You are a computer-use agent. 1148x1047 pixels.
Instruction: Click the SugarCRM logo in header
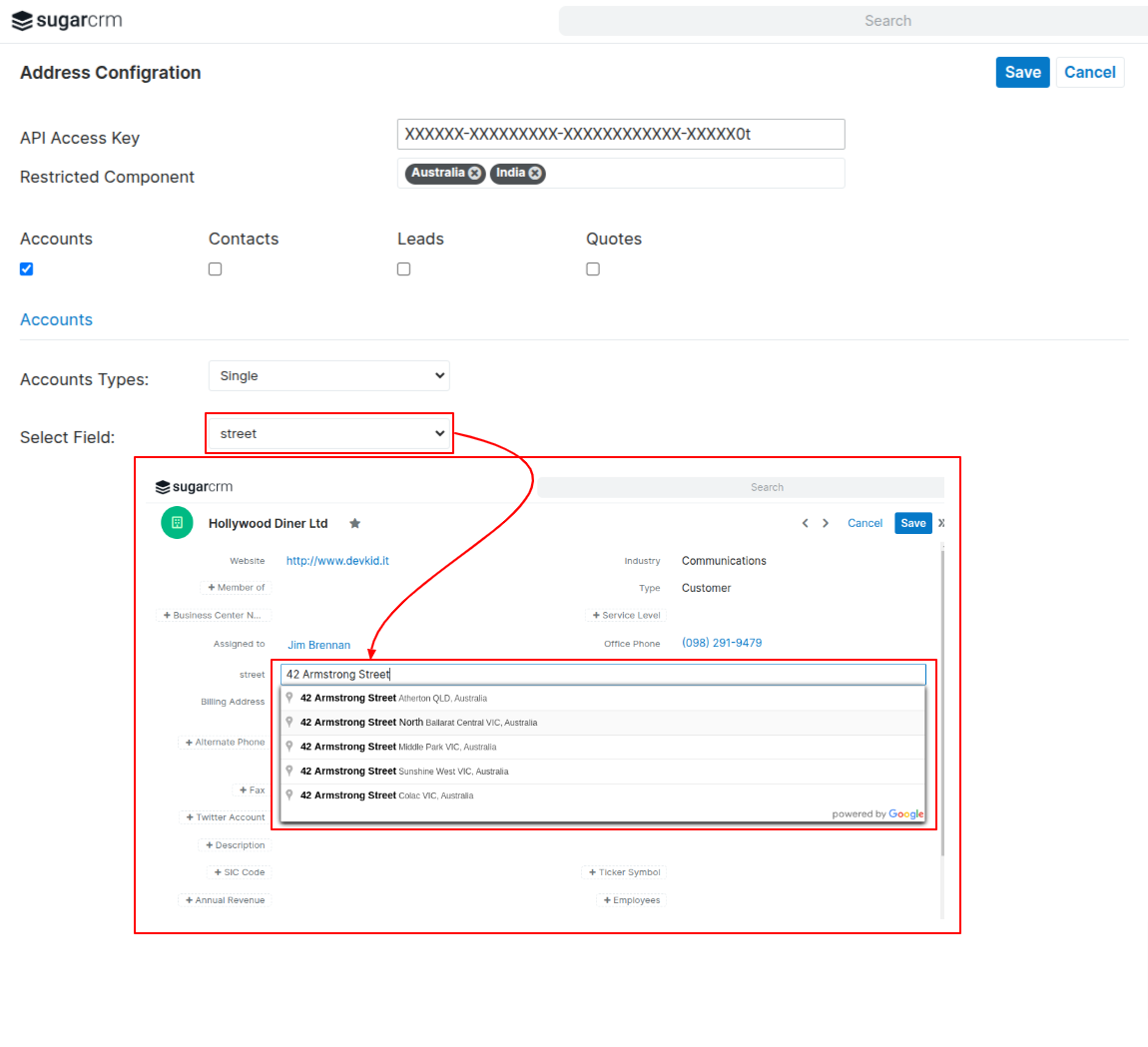point(67,21)
